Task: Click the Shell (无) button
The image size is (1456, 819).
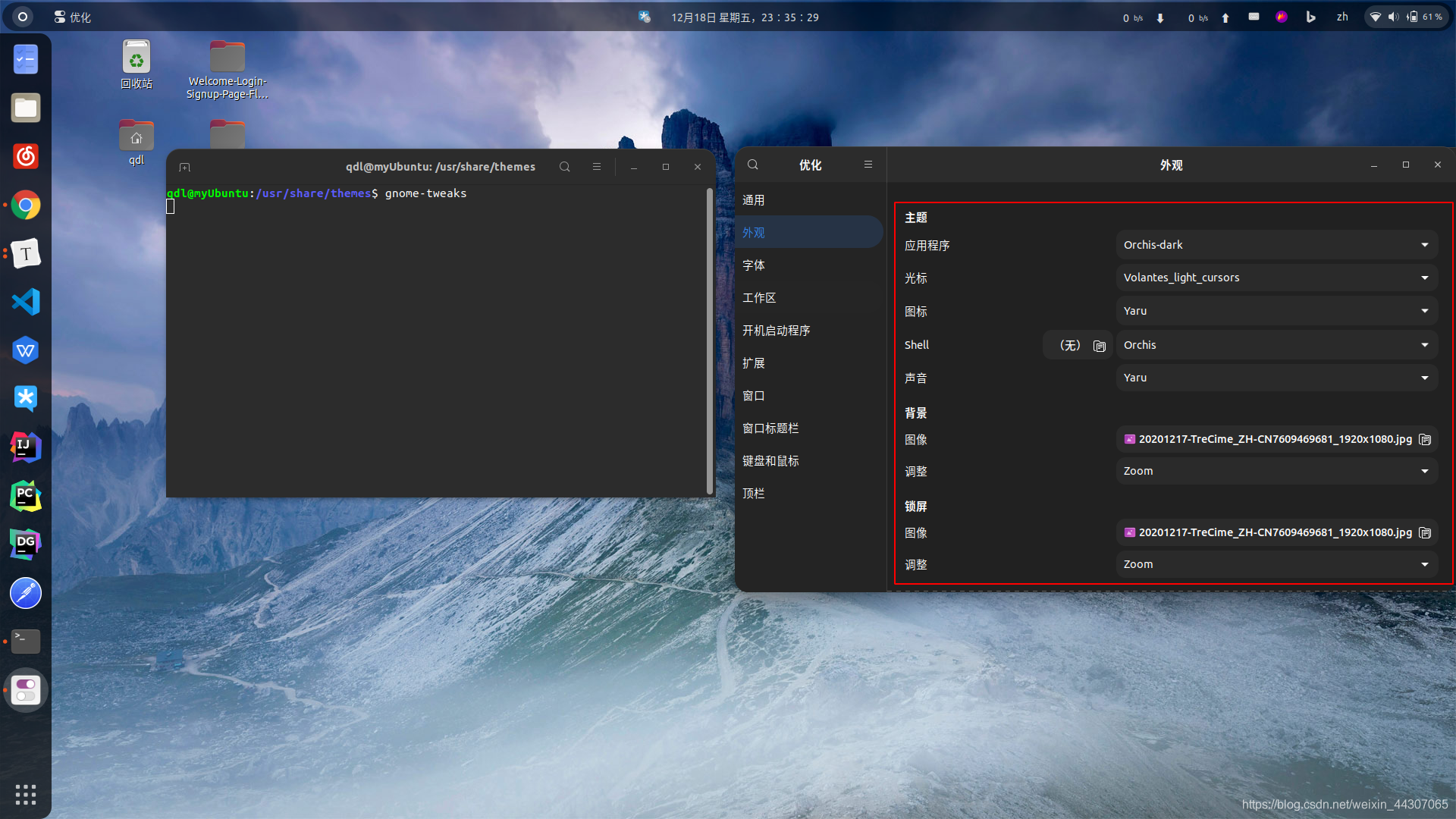Action: tap(1069, 346)
